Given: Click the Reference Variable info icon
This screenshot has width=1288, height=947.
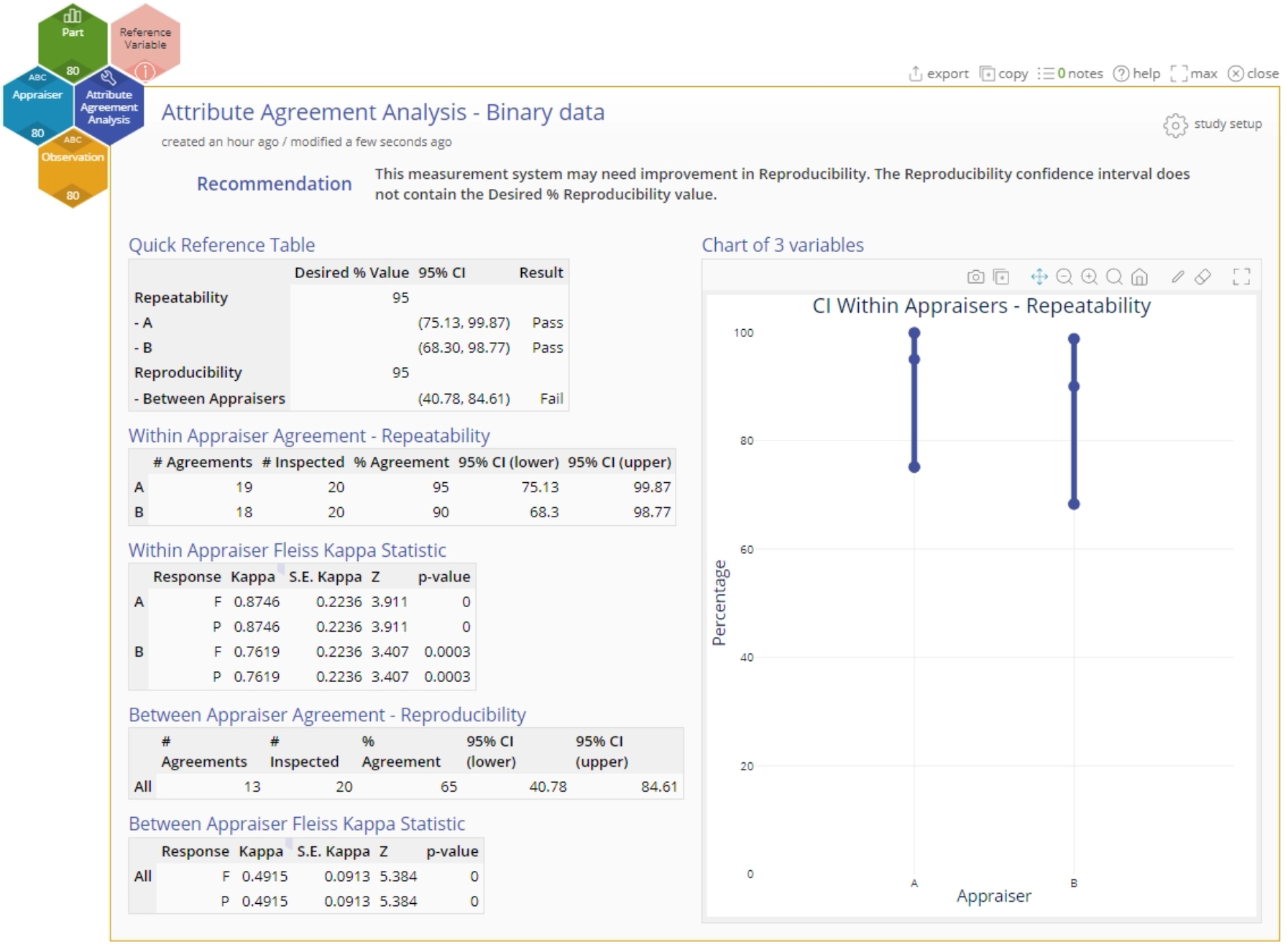Looking at the screenshot, I should point(145,71).
